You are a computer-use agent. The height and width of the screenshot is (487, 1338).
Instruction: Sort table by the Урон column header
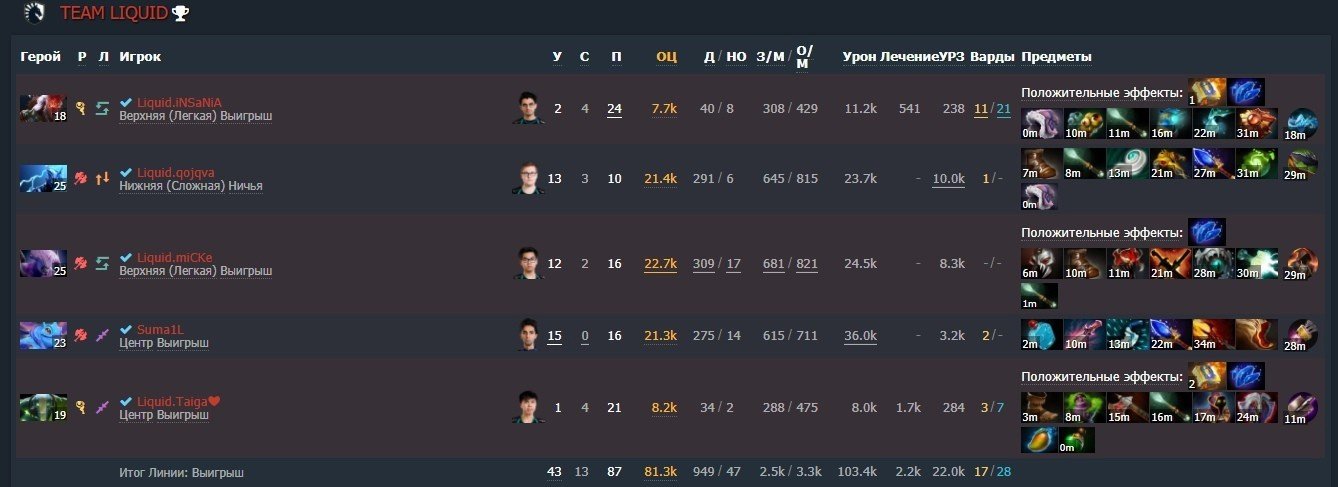(x=859, y=57)
